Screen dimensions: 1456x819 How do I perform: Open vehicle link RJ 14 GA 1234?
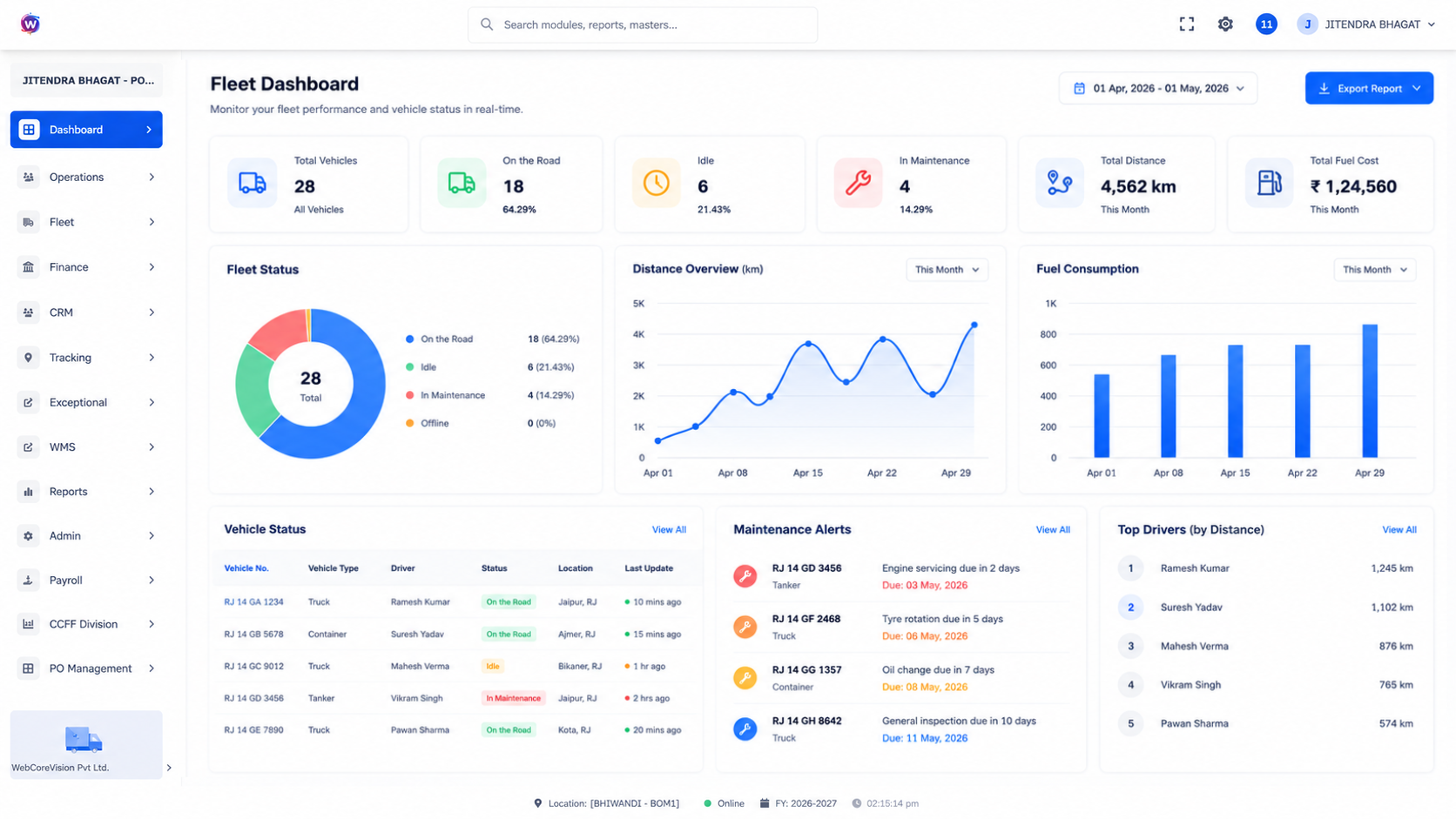253,602
